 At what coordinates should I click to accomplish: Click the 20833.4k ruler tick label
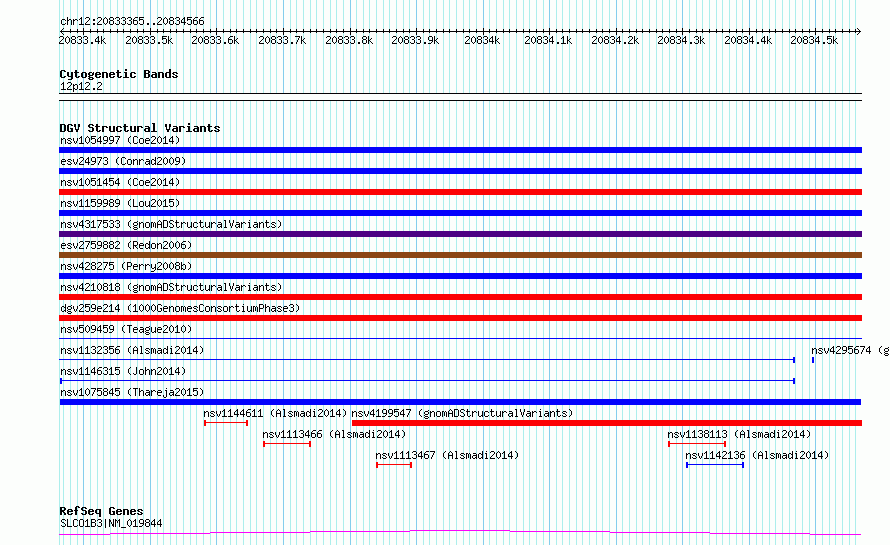[x=82, y=40]
